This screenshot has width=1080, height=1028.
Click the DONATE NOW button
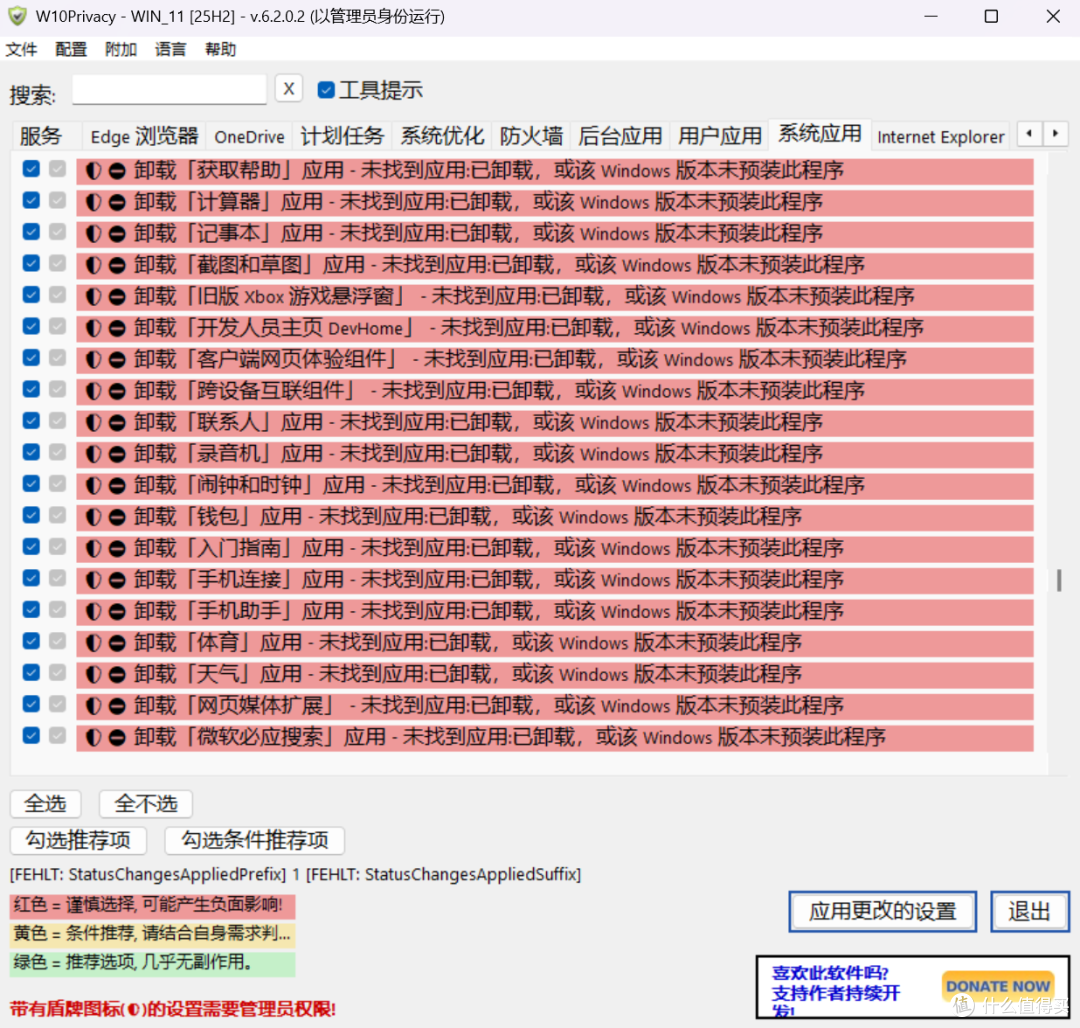click(998, 986)
